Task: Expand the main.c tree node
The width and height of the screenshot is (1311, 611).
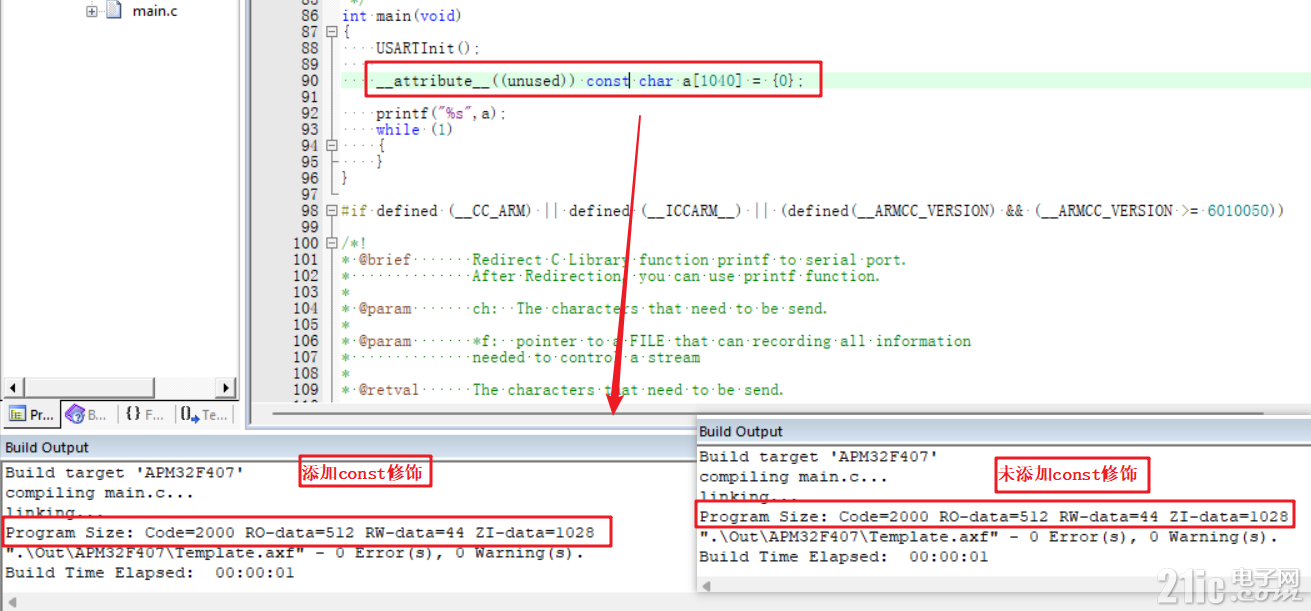Action: pyautogui.click(x=92, y=12)
